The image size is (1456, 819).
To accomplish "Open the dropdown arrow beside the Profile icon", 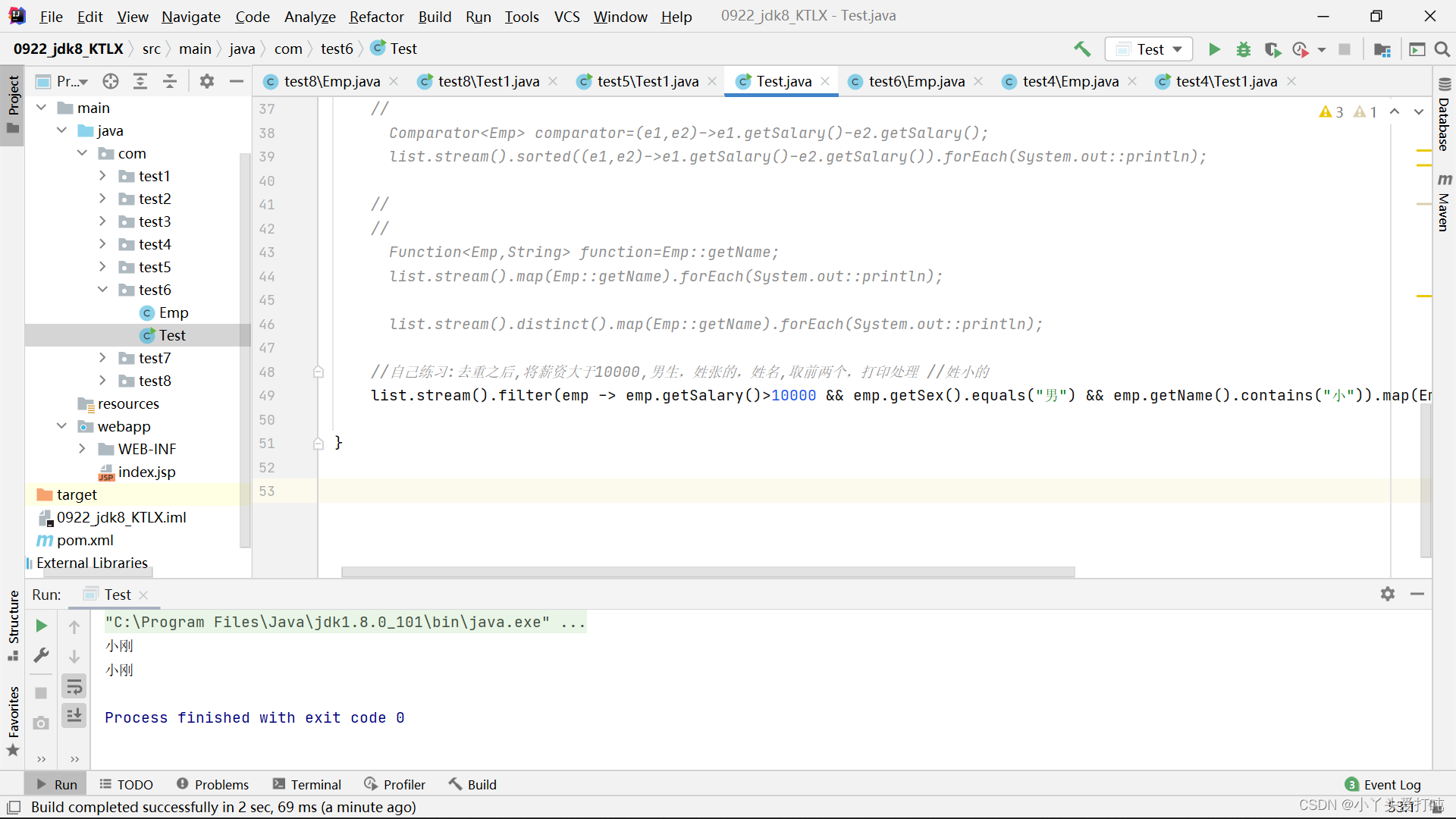I will 1322,49.
